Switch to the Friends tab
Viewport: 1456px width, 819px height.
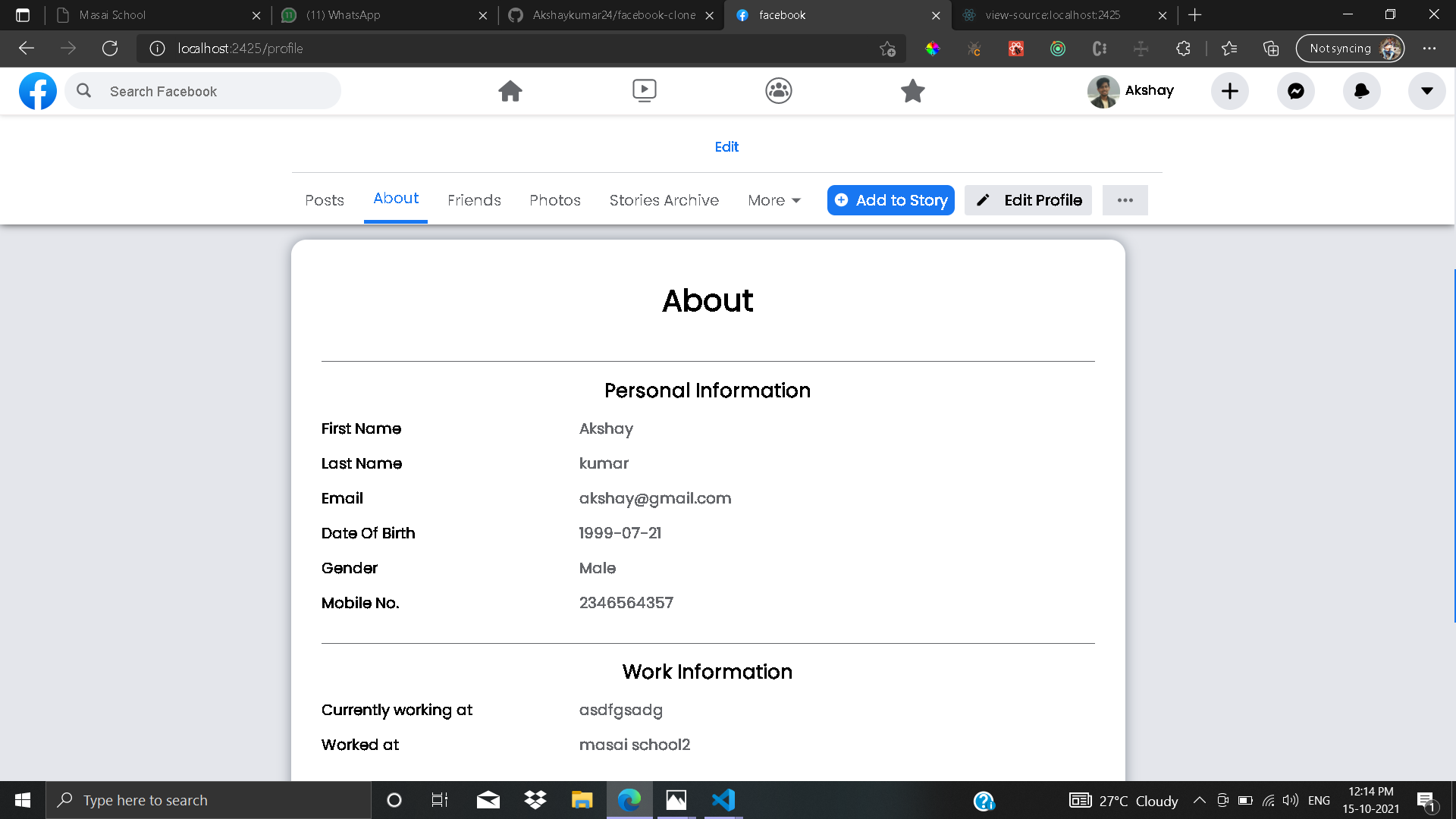pyautogui.click(x=474, y=200)
